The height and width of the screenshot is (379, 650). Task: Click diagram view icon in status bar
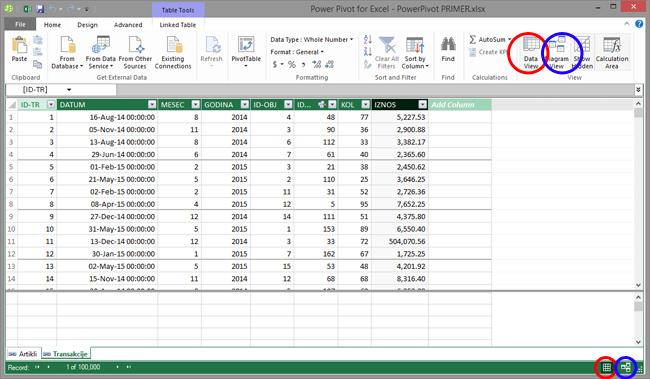[626, 367]
